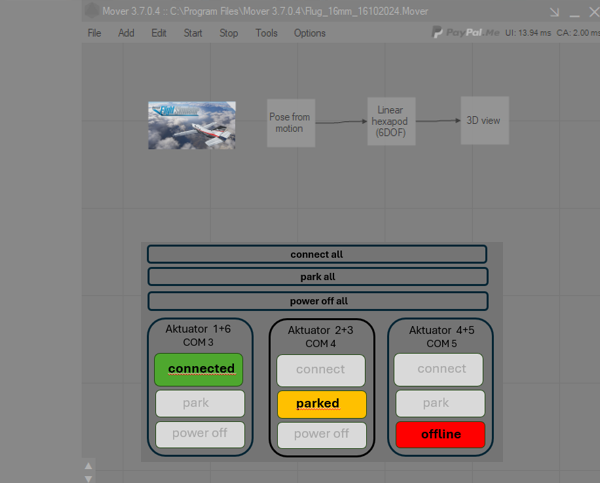Open the Tools menu

pyautogui.click(x=266, y=33)
